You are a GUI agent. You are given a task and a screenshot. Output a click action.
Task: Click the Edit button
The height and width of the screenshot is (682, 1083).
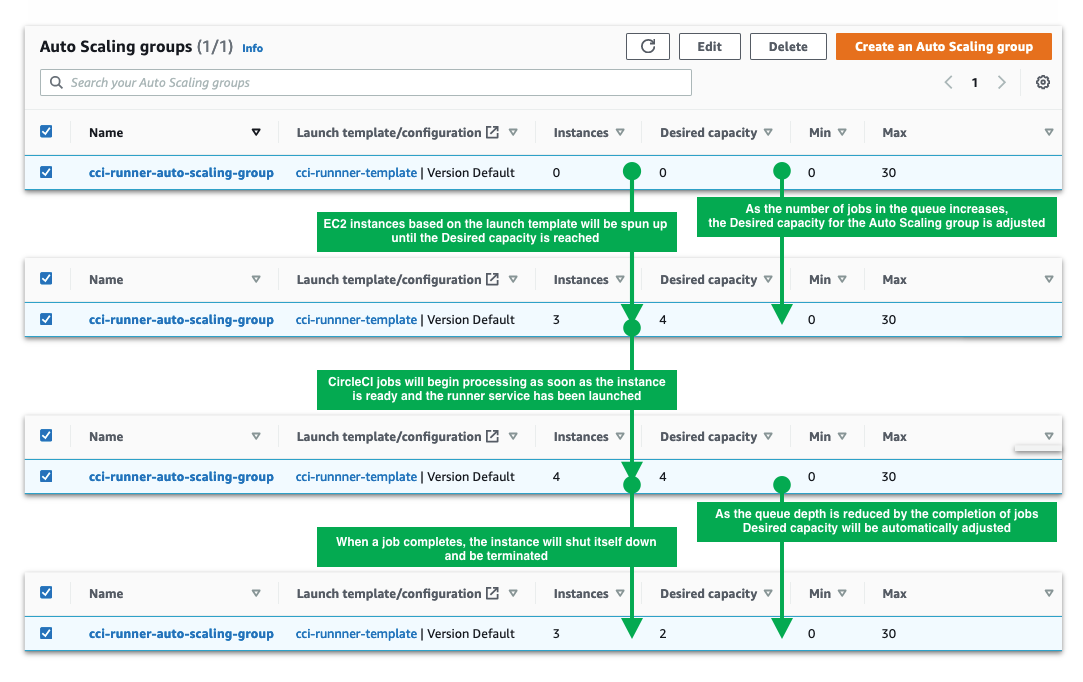(x=709, y=46)
